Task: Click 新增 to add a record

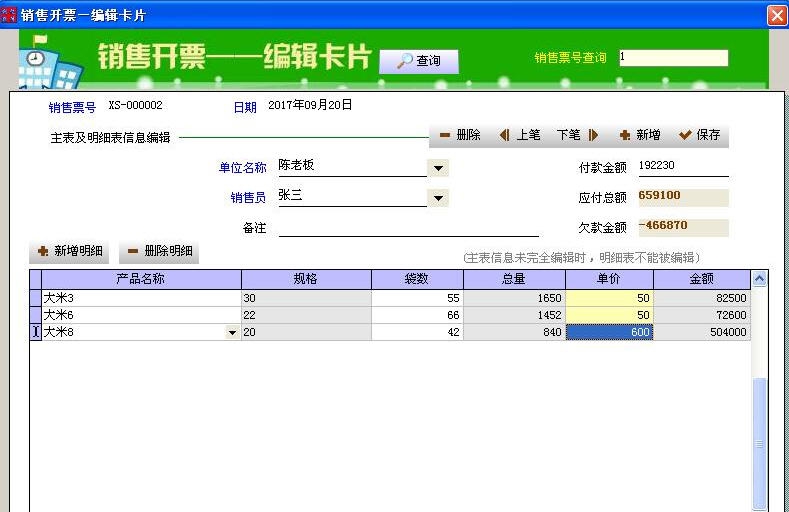Action: [x=640, y=135]
